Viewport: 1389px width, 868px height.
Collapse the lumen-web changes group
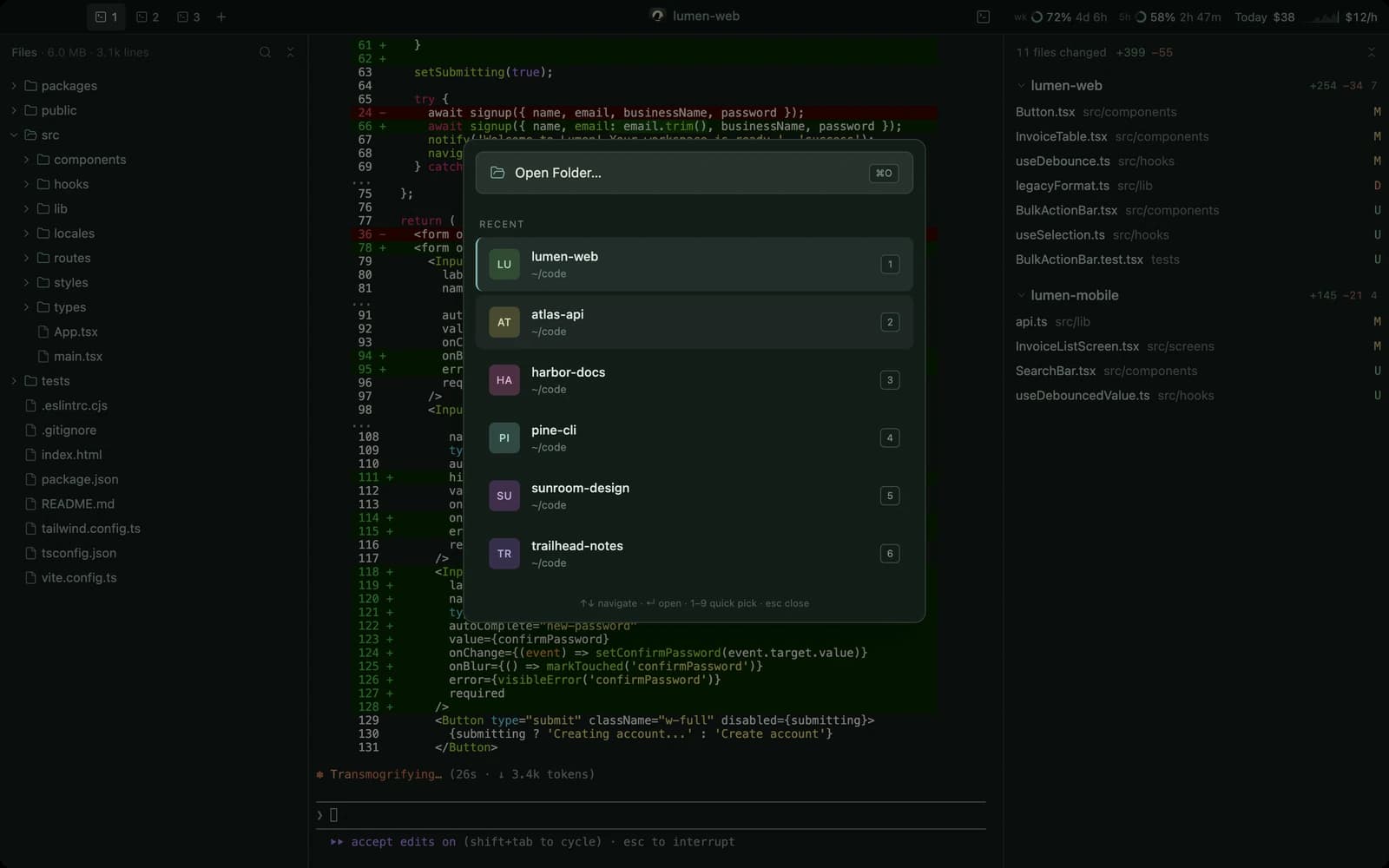click(1021, 86)
